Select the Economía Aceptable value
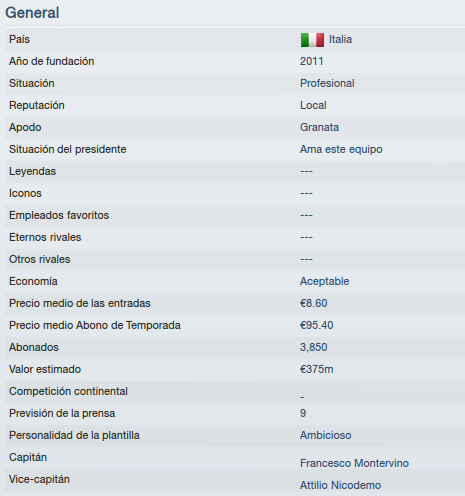The image size is (465, 496). click(325, 281)
